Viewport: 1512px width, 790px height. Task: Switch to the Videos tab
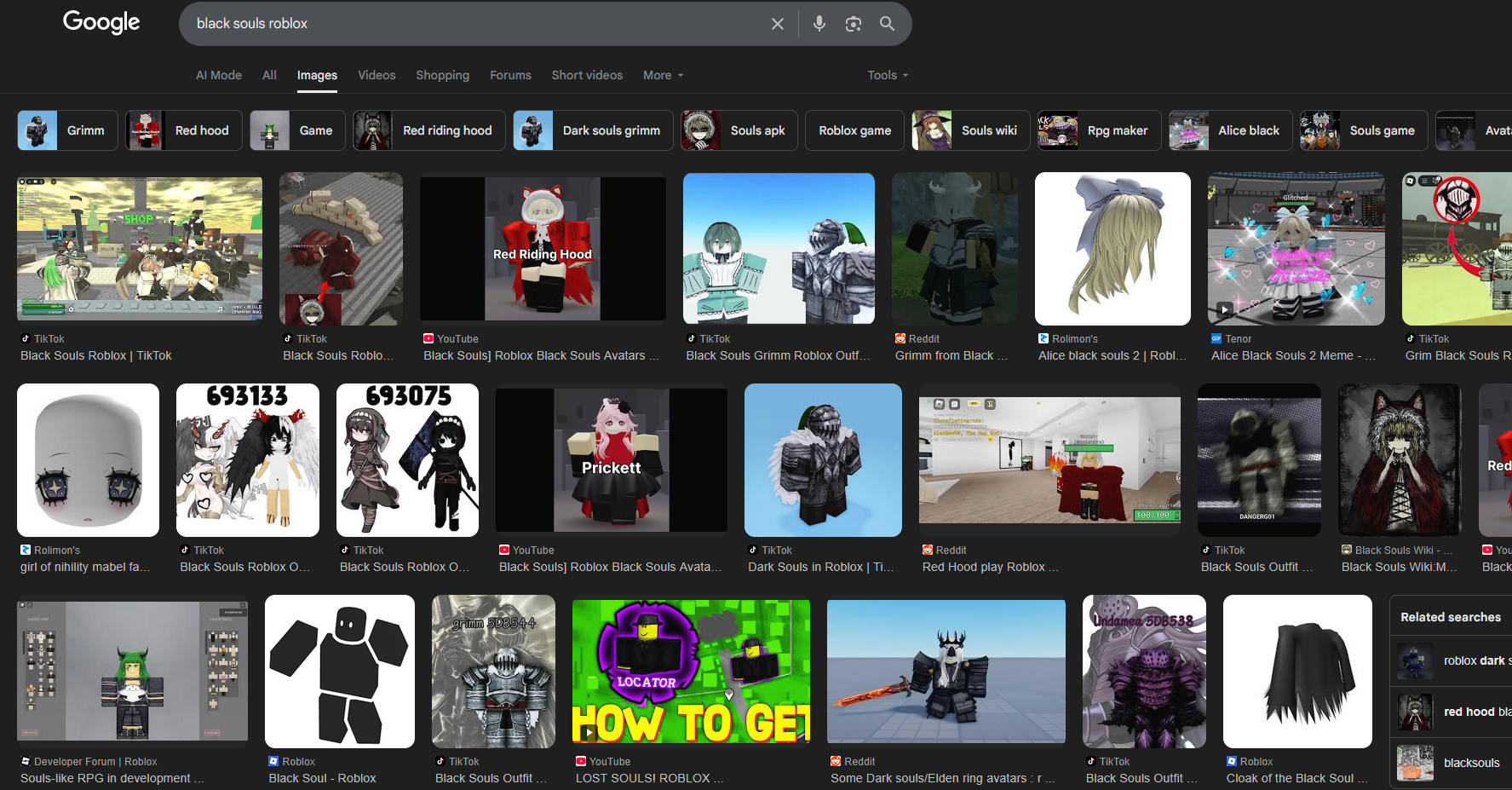point(377,75)
